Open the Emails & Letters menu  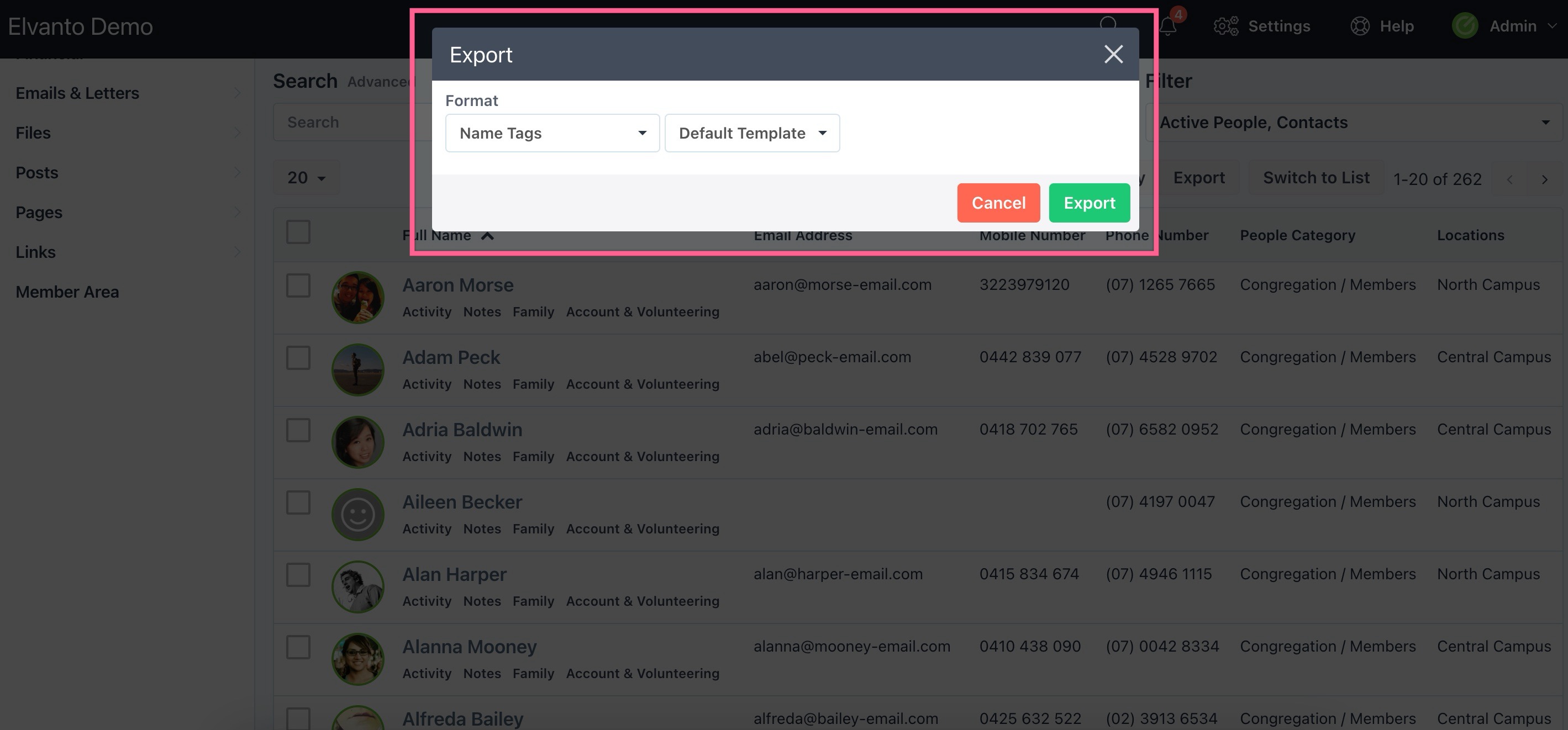click(77, 93)
